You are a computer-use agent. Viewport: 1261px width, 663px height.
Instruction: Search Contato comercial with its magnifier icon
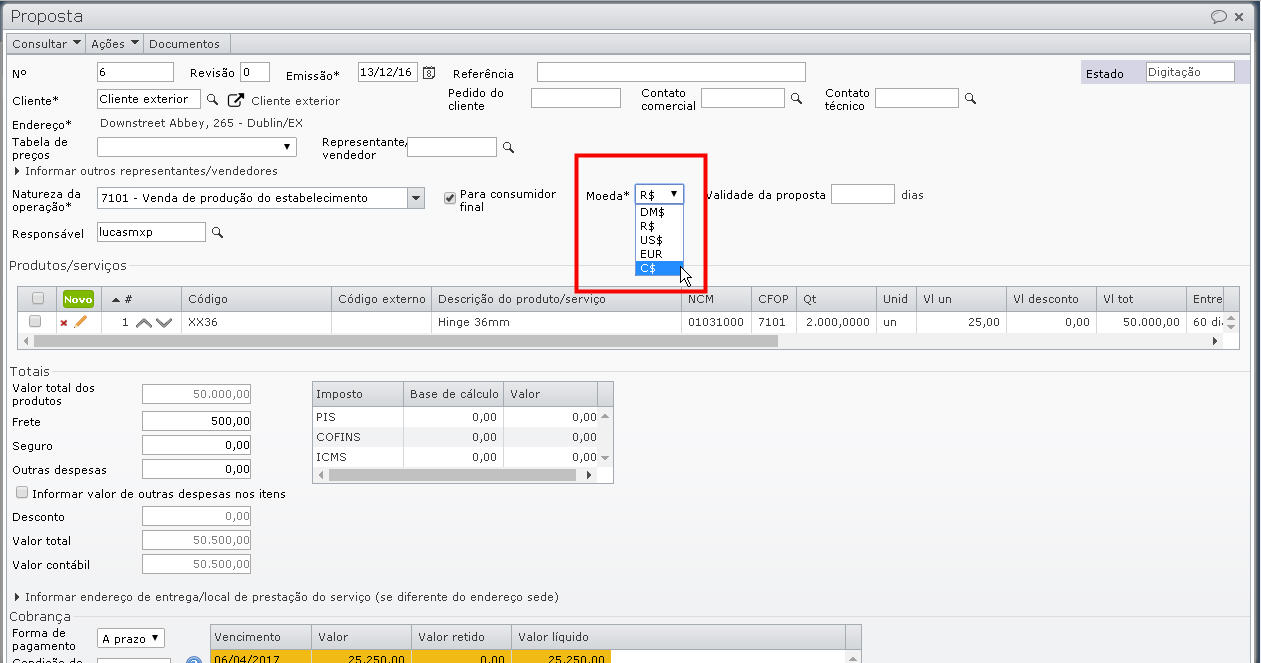pyautogui.click(x=797, y=99)
